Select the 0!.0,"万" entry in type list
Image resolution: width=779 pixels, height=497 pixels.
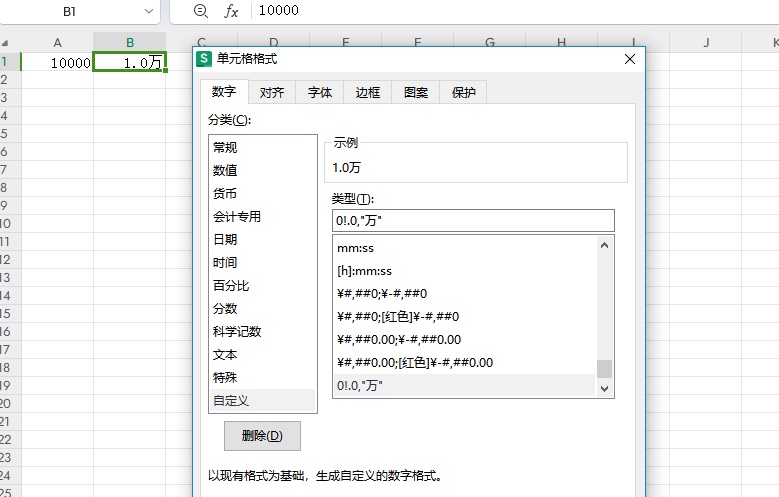pos(464,386)
